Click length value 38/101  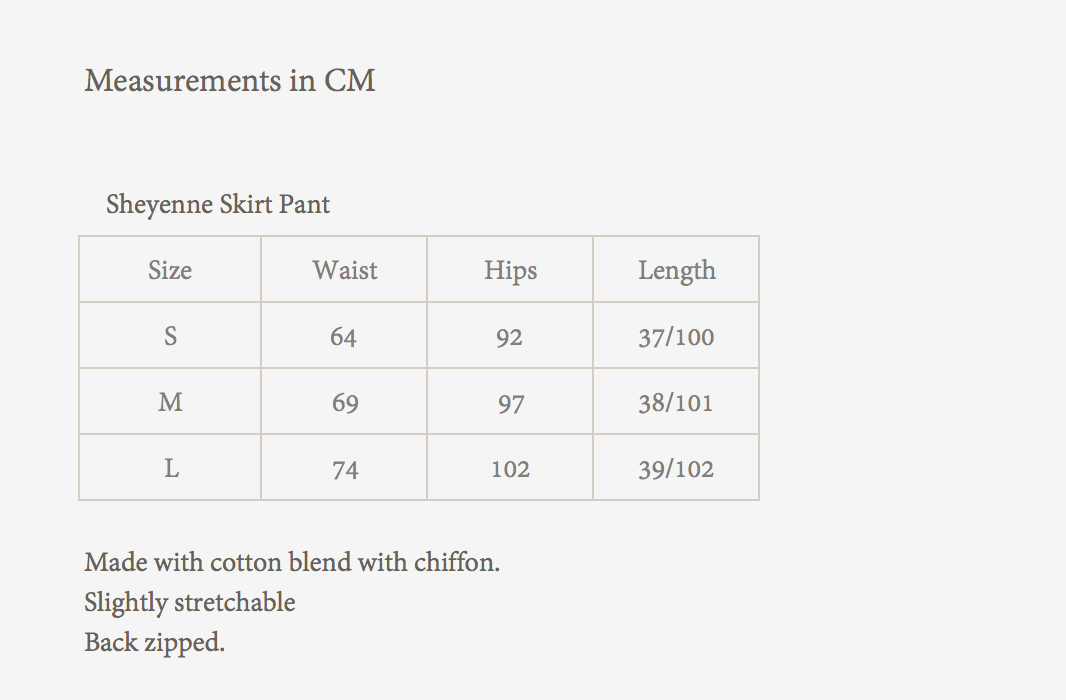coord(676,403)
